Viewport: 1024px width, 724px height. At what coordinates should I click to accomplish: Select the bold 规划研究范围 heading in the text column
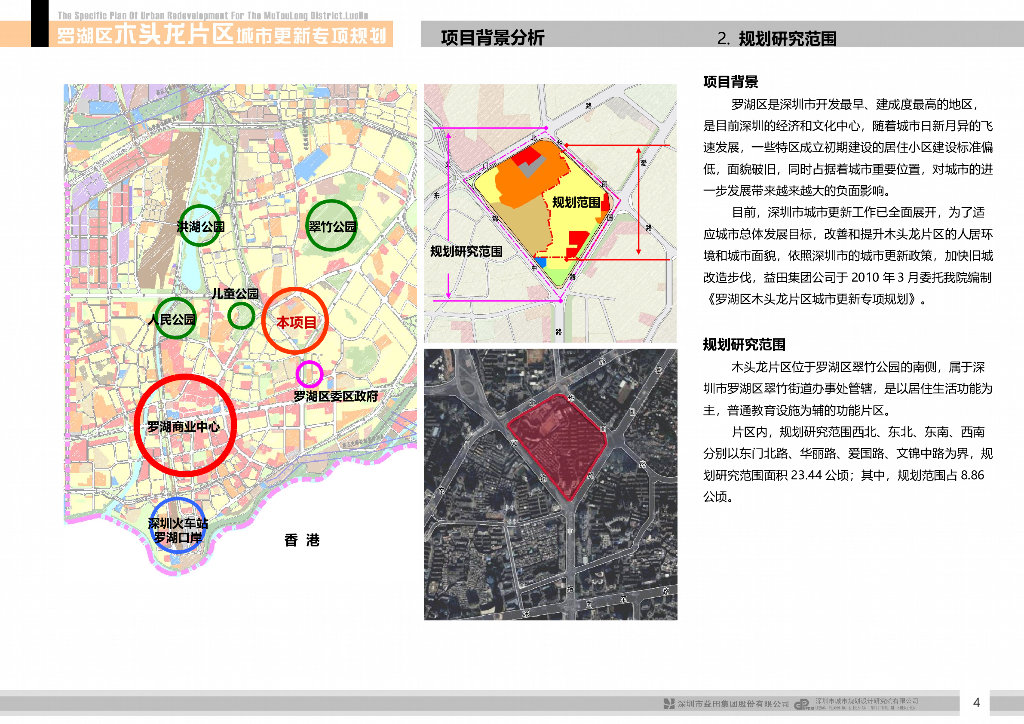coord(744,345)
